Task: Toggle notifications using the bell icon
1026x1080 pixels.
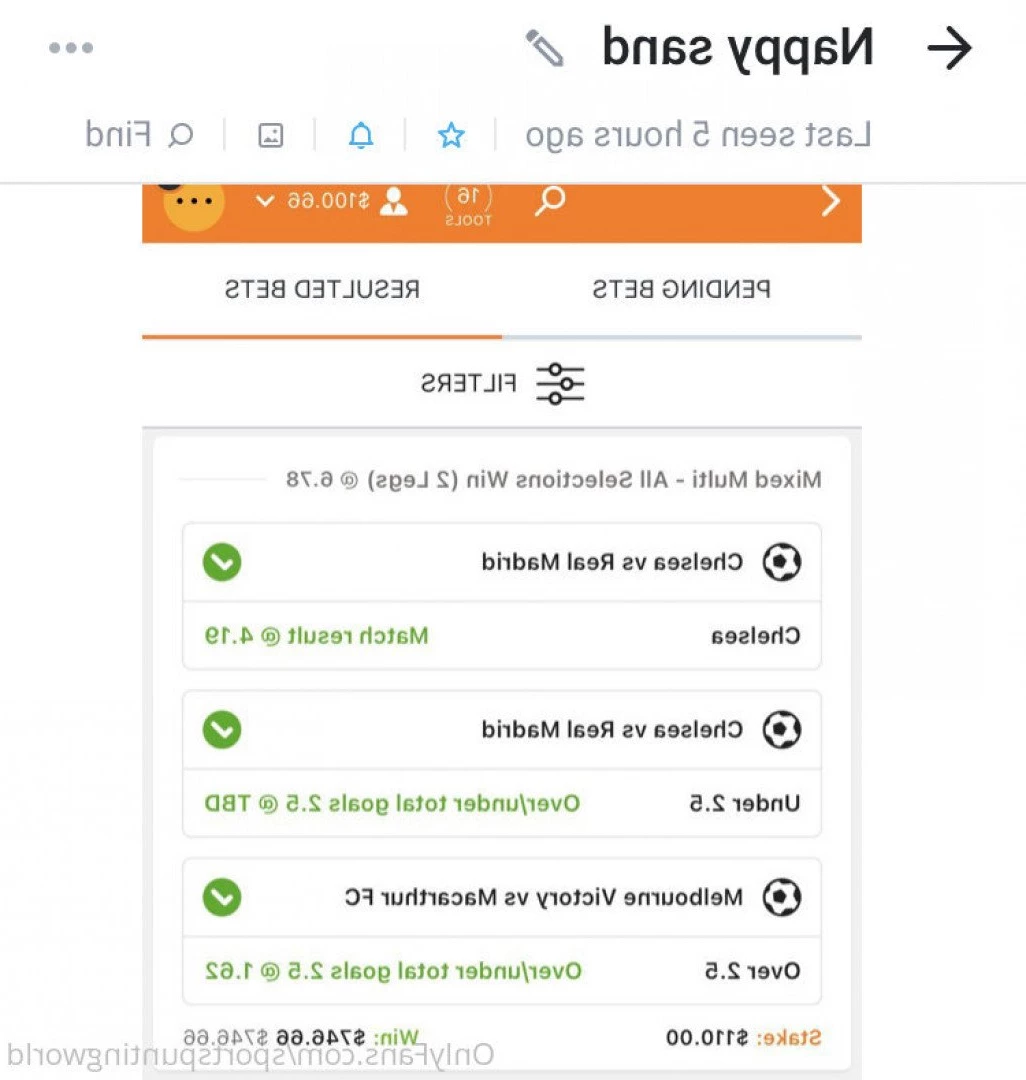Action: (x=361, y=135)
